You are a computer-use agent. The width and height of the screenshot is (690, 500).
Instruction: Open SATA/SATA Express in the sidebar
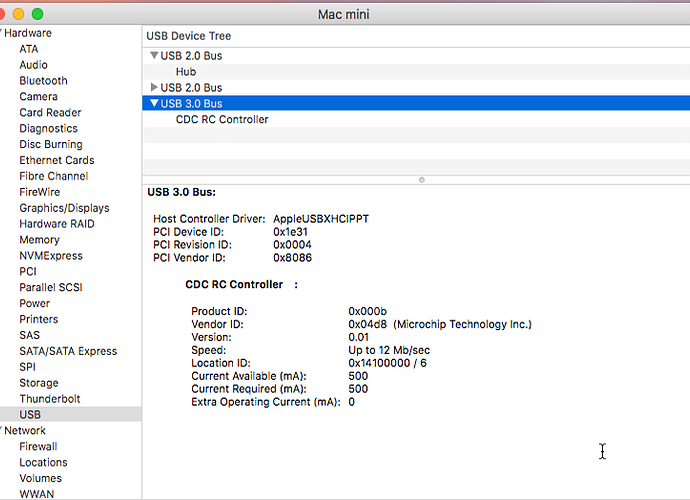point(68,351)
